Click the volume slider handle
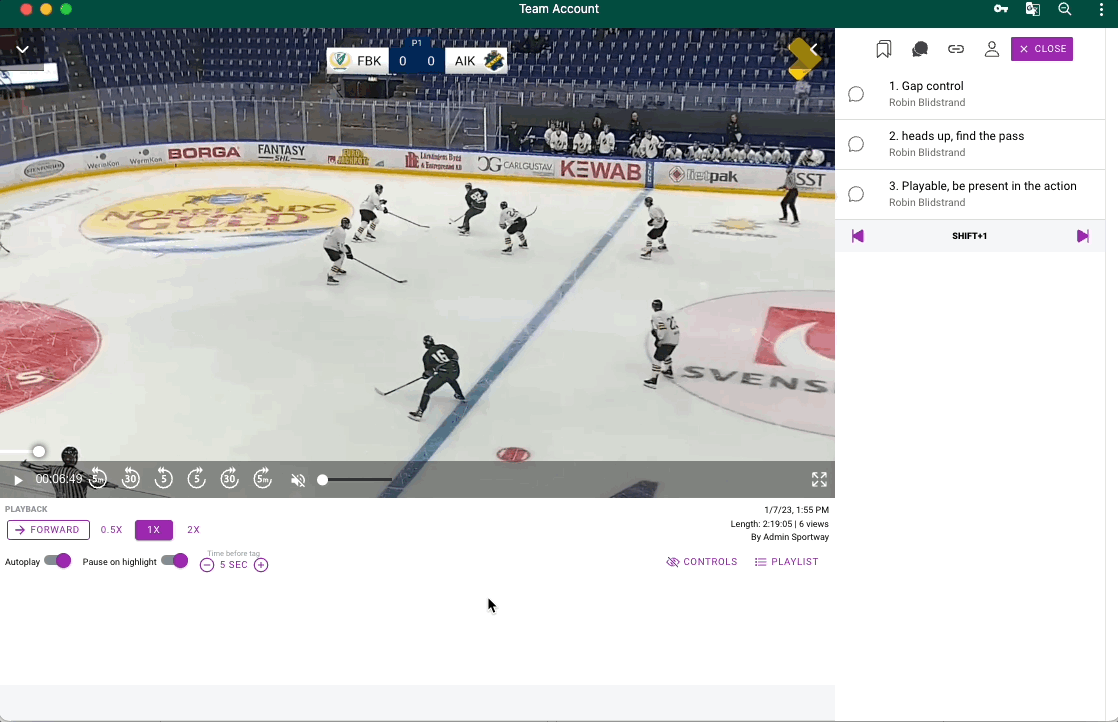This screenshot has width=1118, height=722. click(322, 480)
